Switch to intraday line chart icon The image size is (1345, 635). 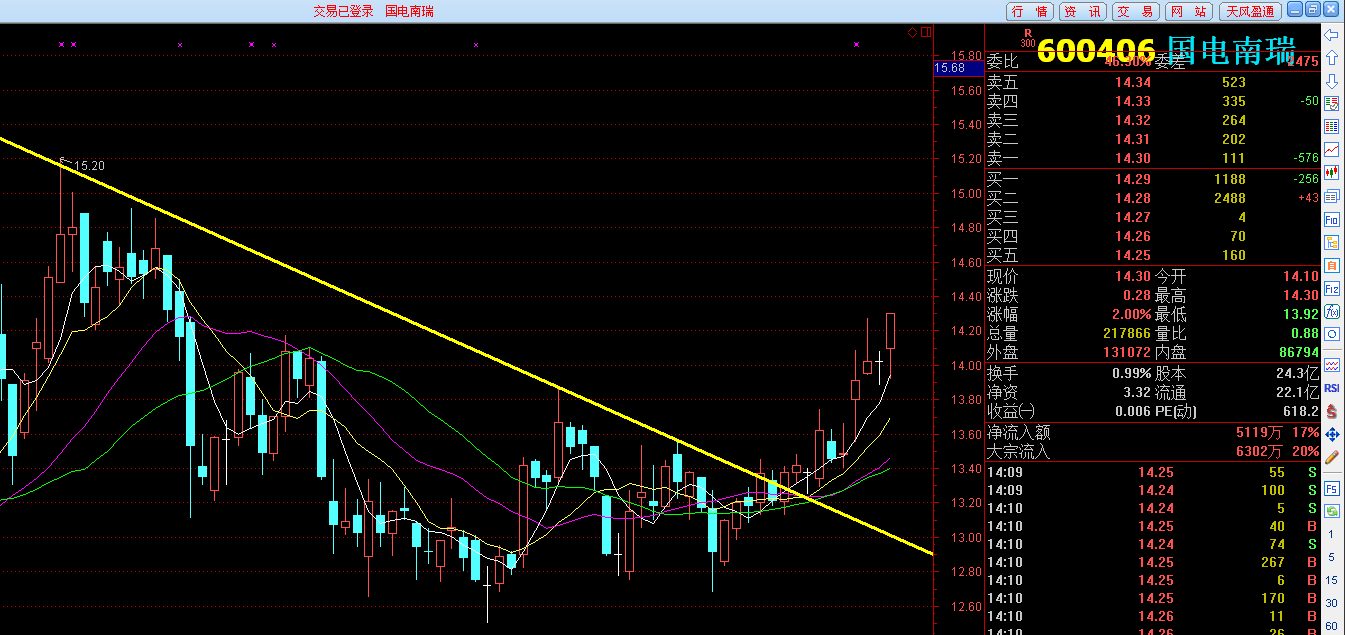1331,150
